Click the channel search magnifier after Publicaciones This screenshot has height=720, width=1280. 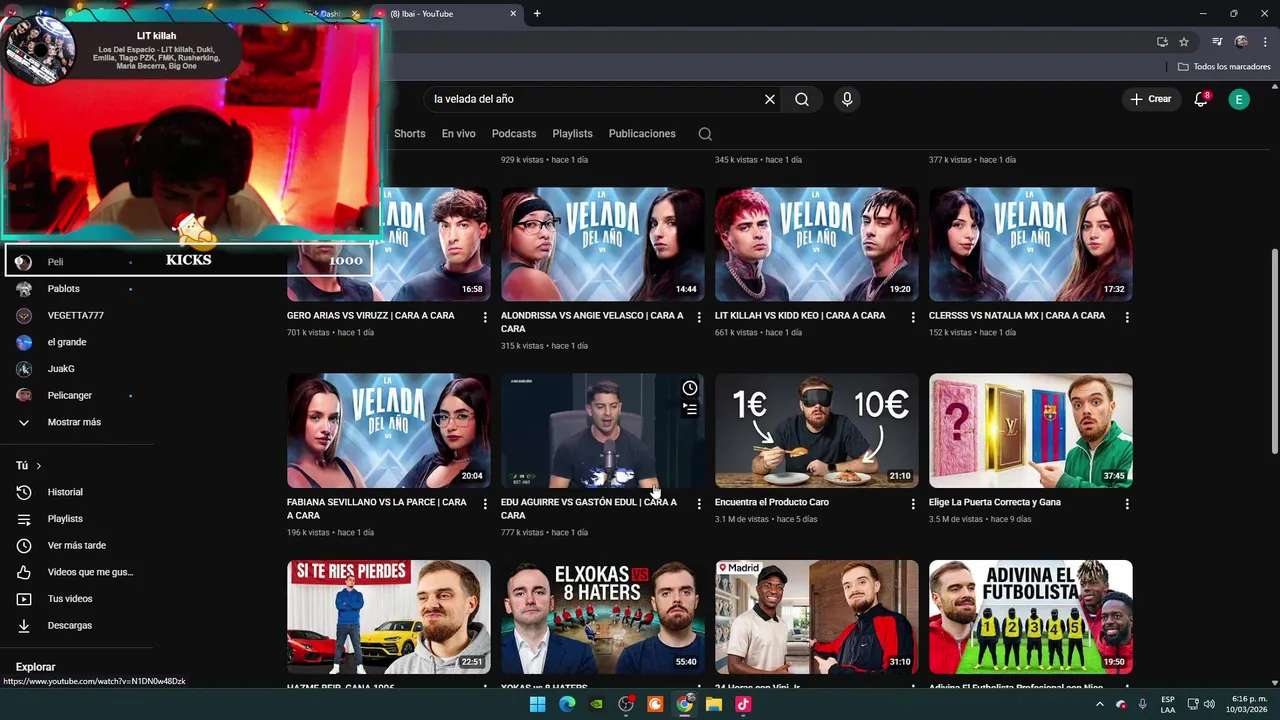[x=705, y=134]
